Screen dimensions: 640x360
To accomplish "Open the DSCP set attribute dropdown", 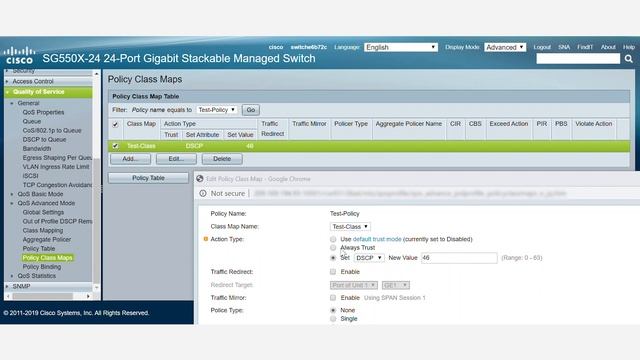I will pyautogui.click(x=369, y=258).
